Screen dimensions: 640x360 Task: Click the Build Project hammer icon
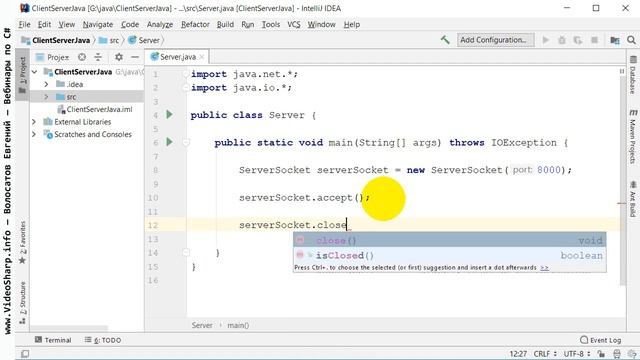tap(445, 40)
